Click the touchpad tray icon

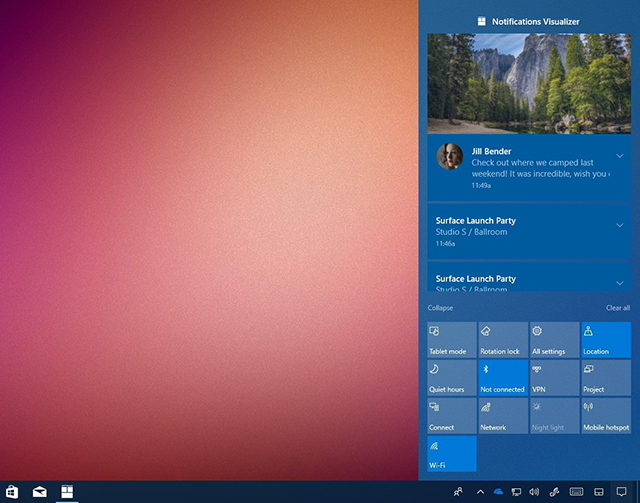(598, 492)
